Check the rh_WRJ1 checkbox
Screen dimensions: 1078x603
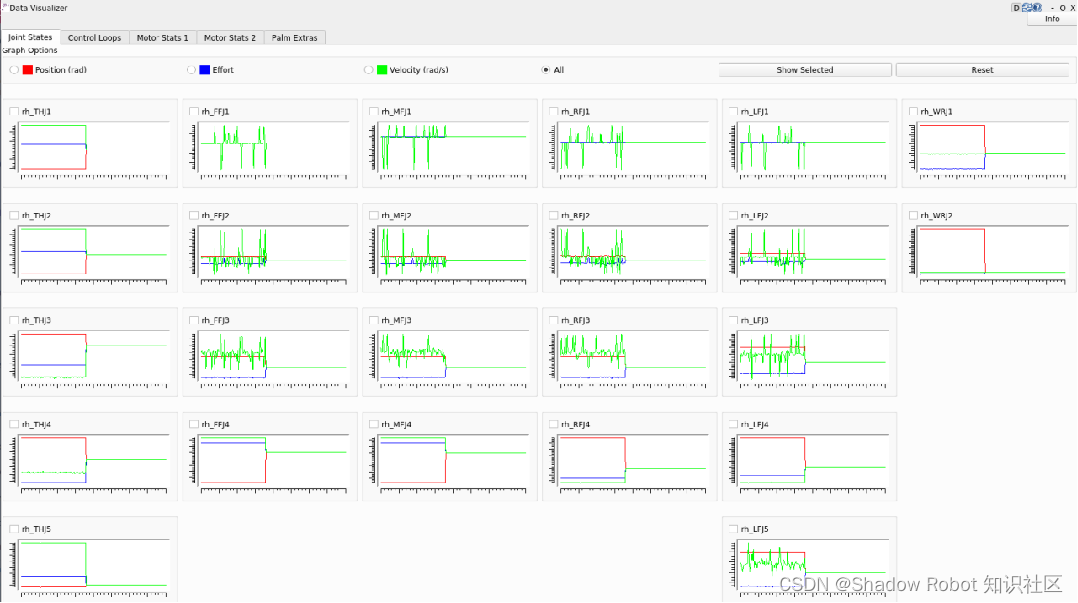point(913,111)
